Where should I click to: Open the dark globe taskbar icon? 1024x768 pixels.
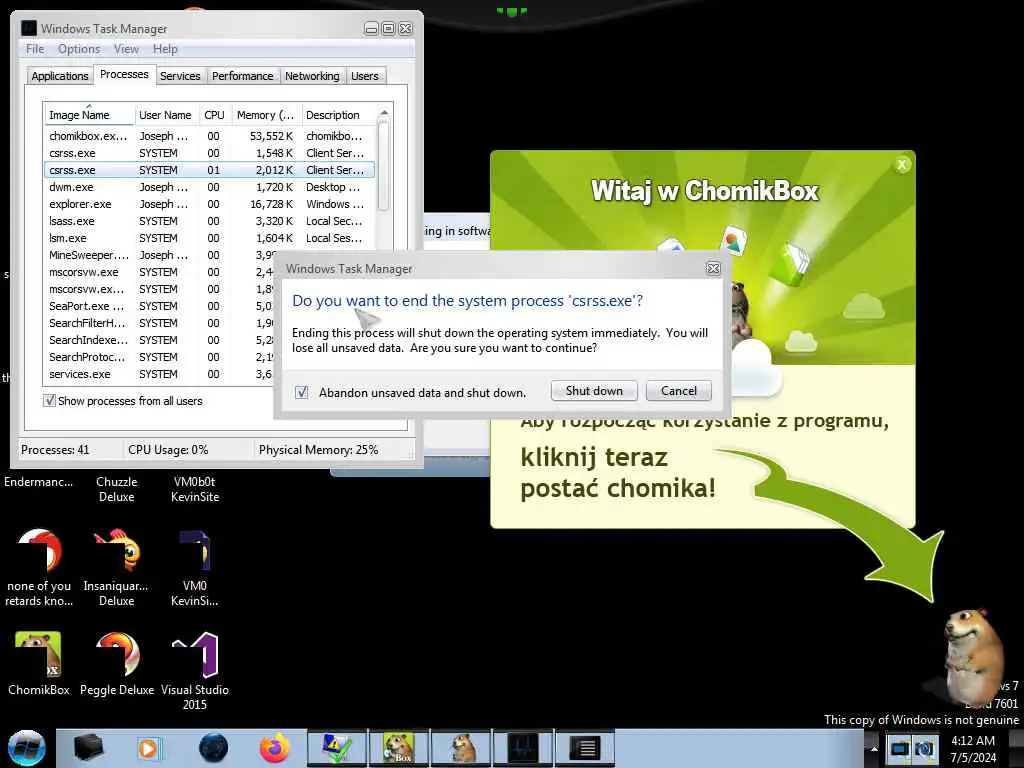pos(213,748)
